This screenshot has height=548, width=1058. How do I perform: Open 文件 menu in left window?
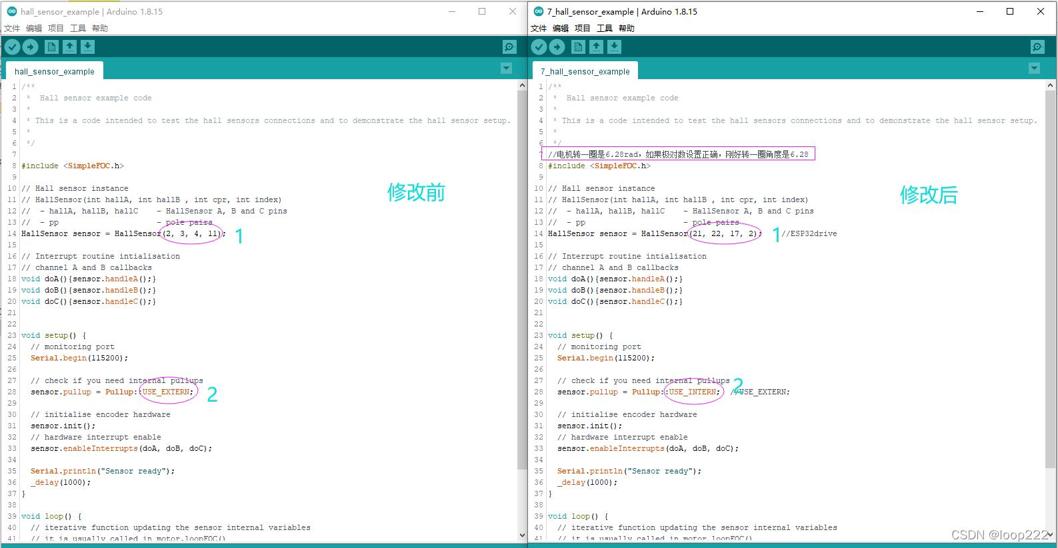[12, 28]
